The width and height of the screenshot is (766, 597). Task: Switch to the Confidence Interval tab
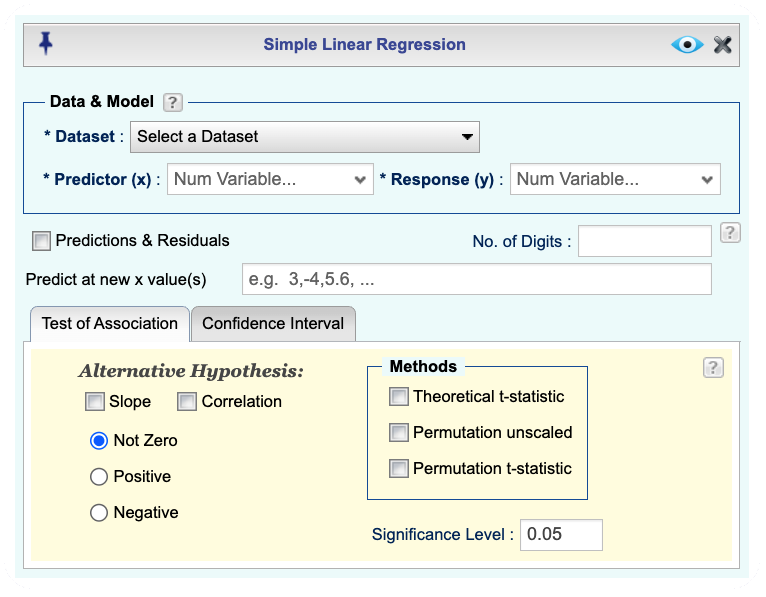tap(273, 323)
